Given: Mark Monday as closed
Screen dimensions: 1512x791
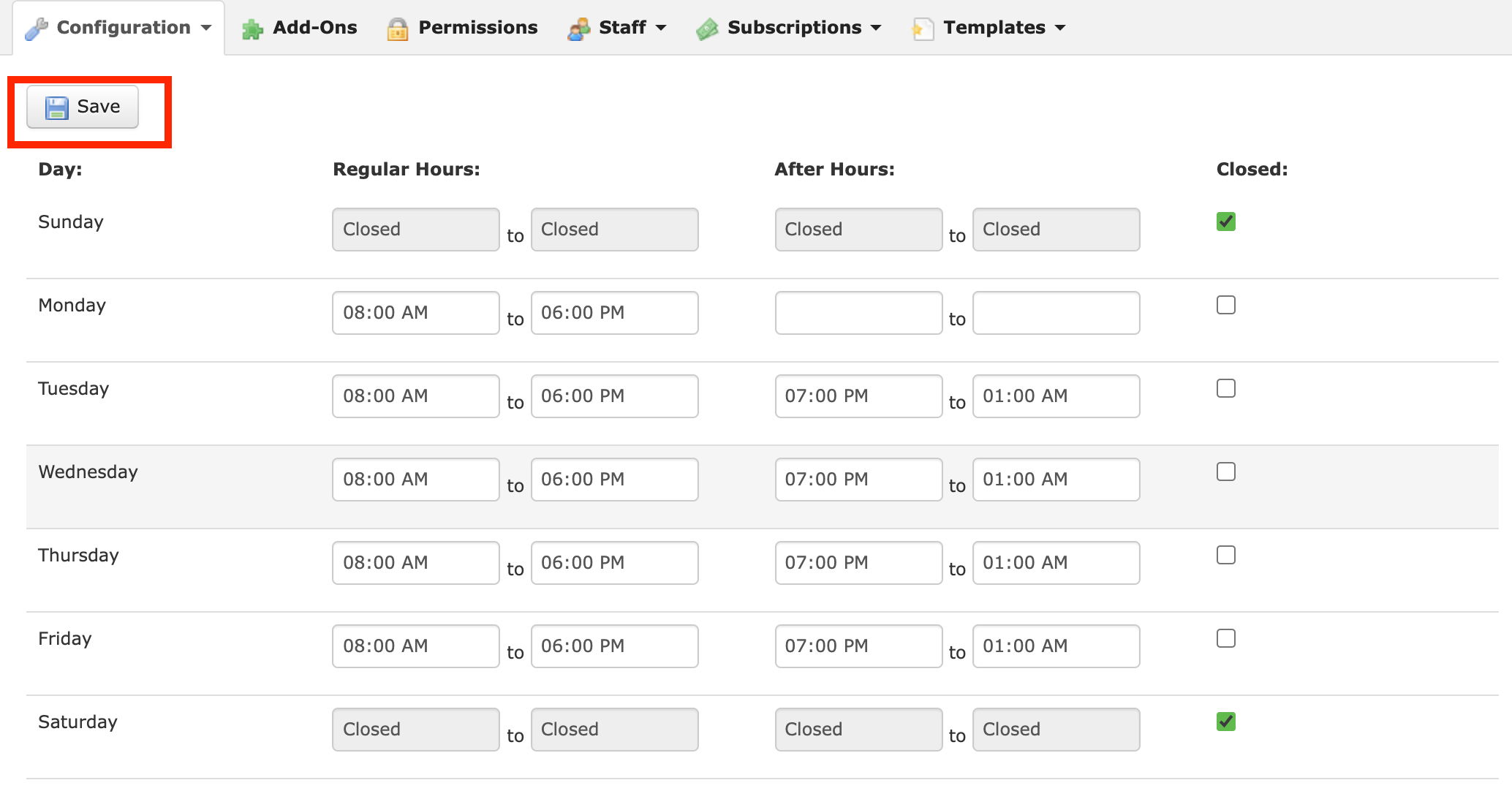Looking at the screenshot, I should 1225,305.
